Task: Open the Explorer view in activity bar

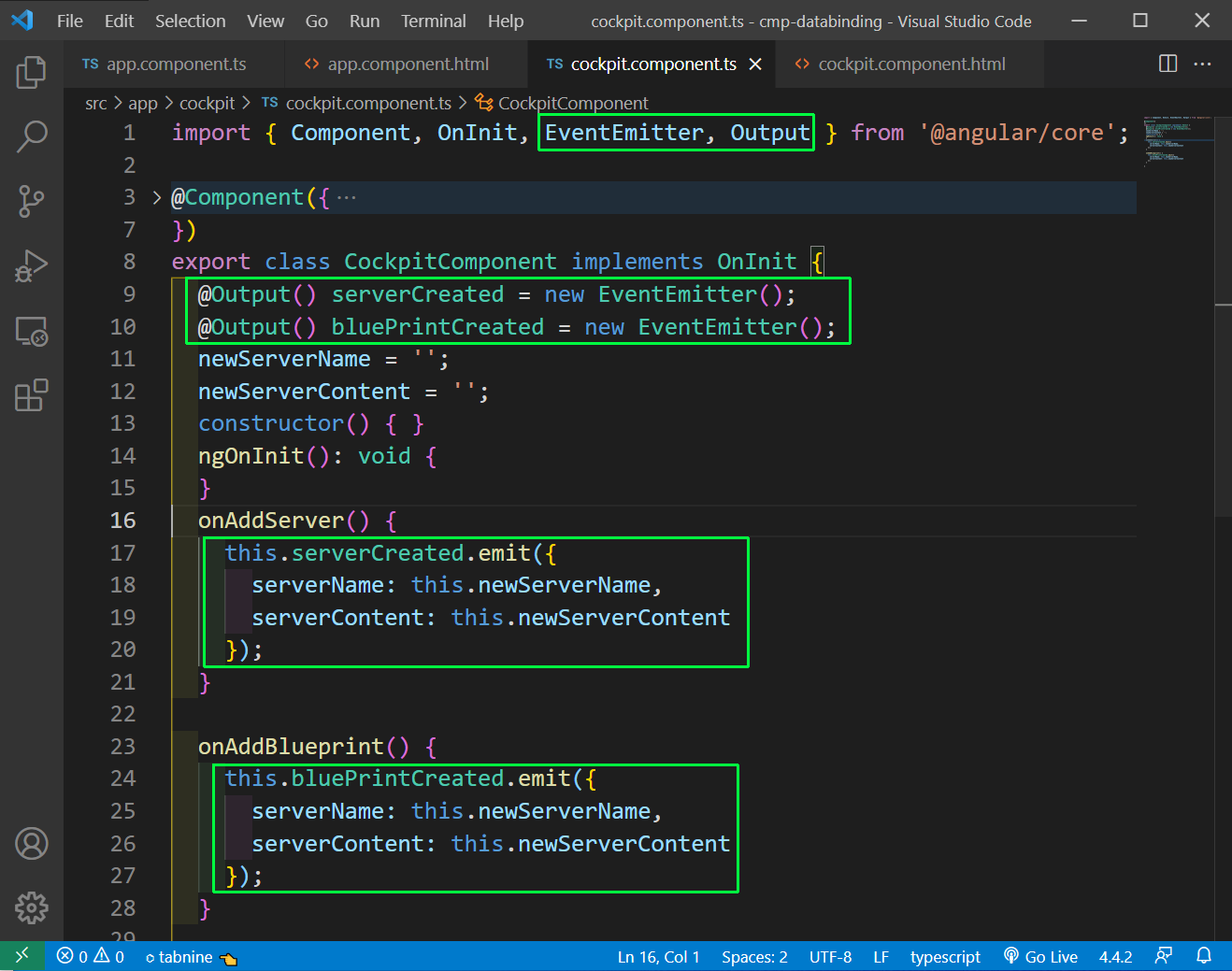Action: 32,72
